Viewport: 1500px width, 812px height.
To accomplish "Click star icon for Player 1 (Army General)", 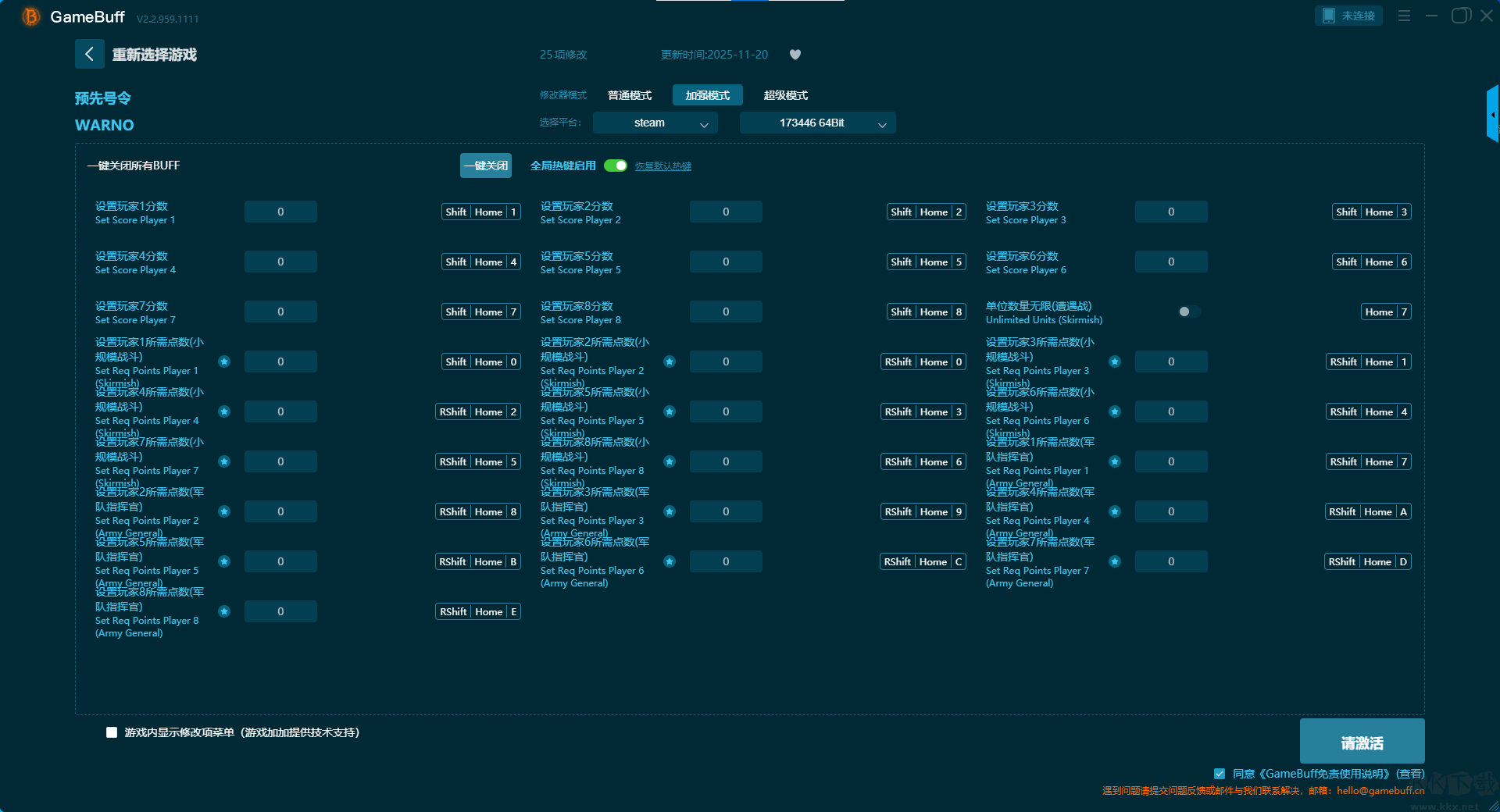I will point(1115,461).
